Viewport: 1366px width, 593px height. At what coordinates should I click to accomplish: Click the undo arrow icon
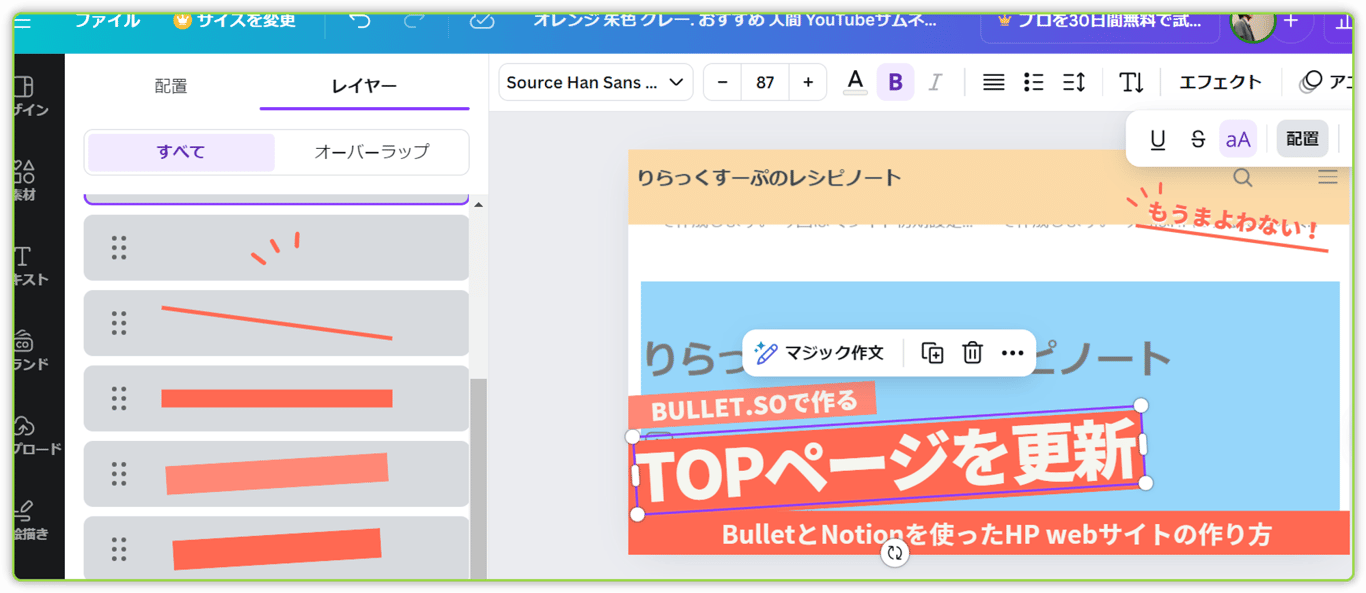360,22
